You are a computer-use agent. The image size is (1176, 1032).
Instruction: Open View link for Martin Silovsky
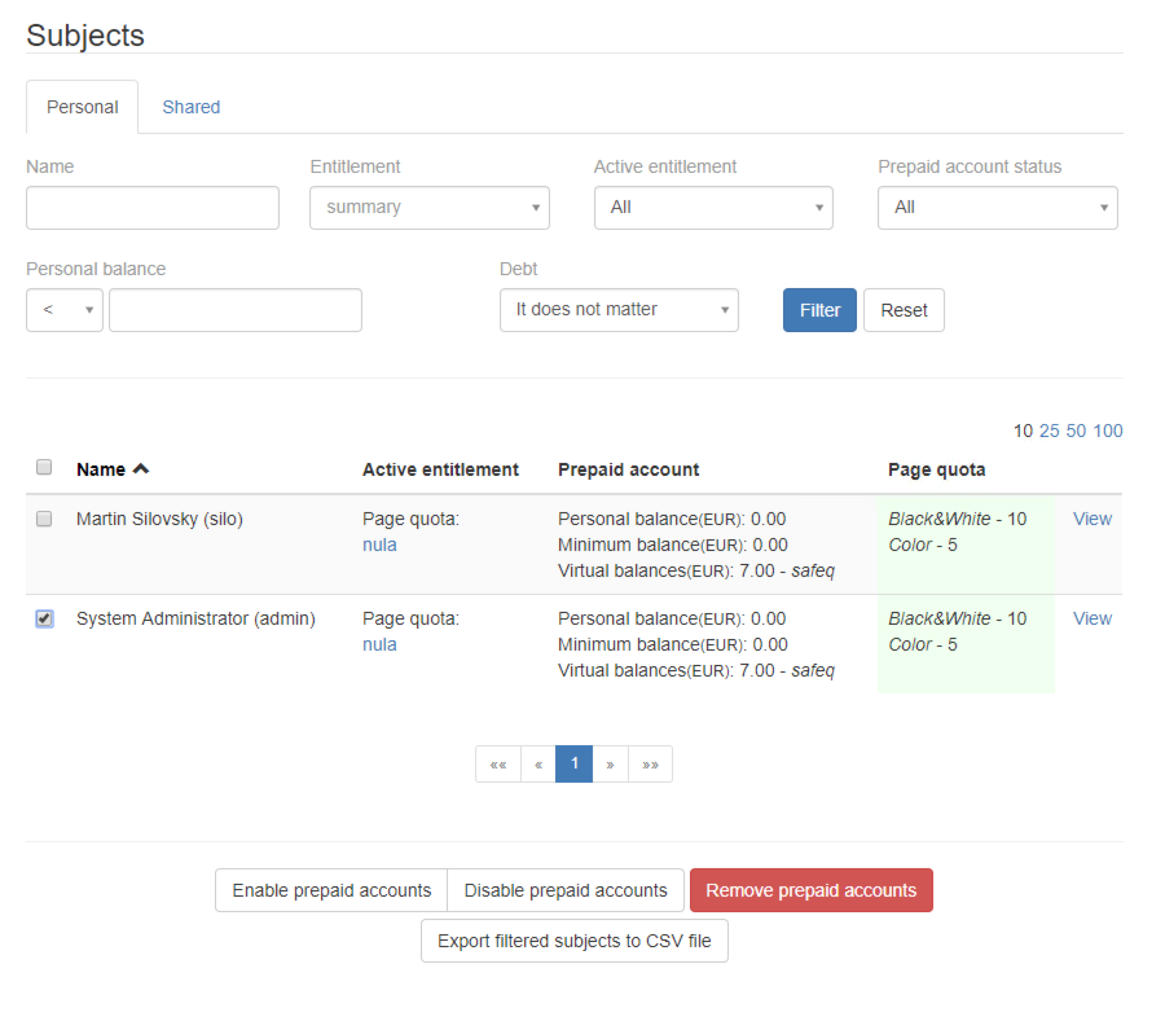click(x=1091, y=519)
